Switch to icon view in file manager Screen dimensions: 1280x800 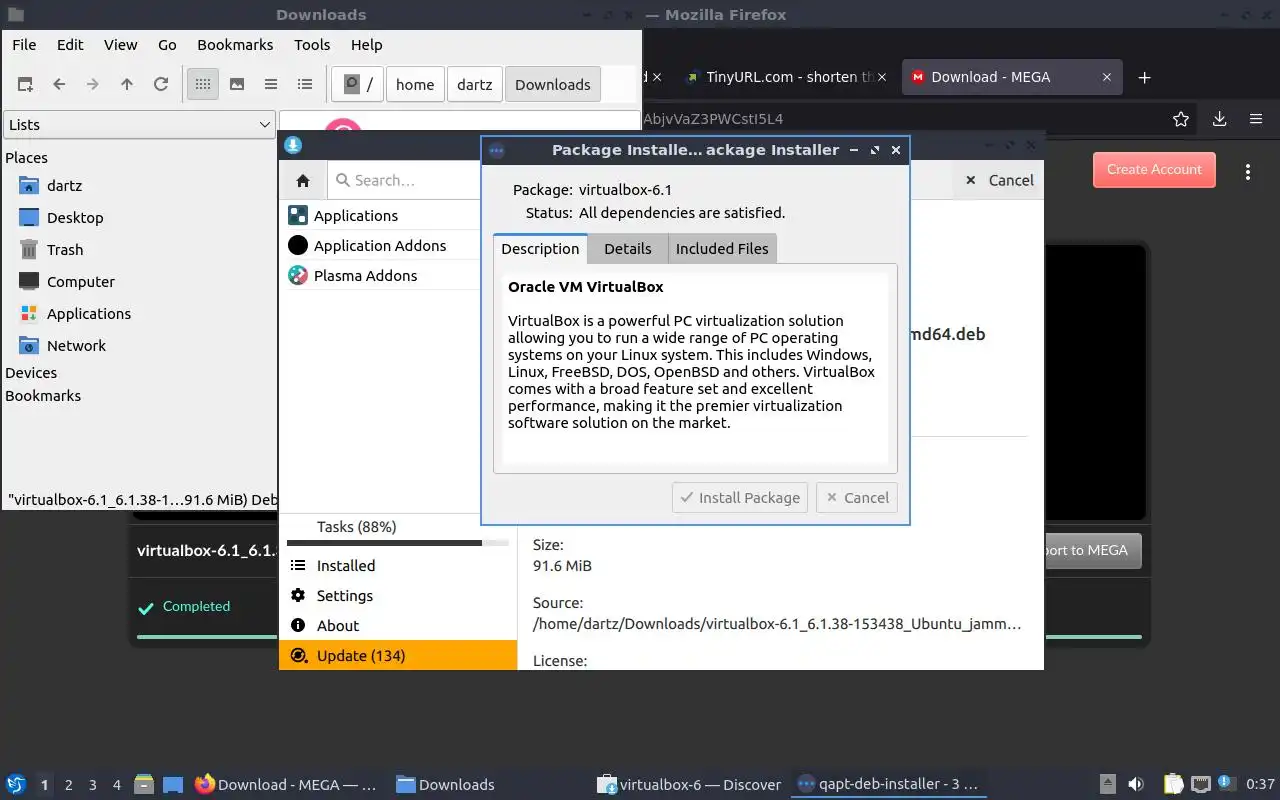pos(203,85)
